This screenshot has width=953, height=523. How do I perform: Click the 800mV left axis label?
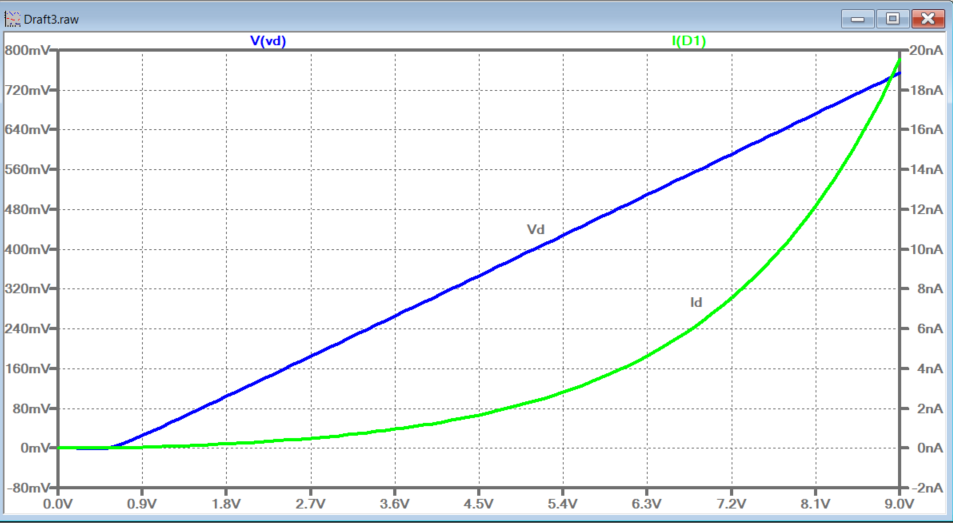tap(27, 50)
